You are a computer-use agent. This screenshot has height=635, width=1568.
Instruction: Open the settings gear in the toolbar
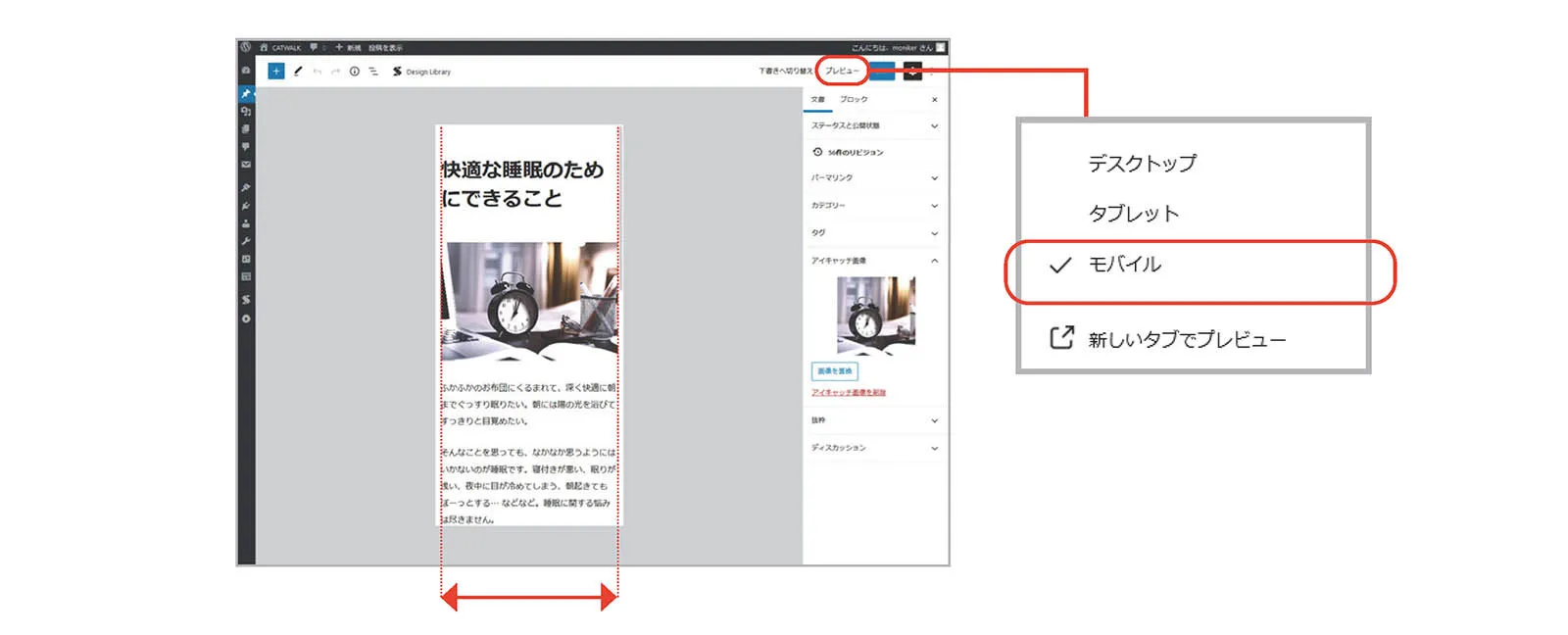tap(912, 71)
